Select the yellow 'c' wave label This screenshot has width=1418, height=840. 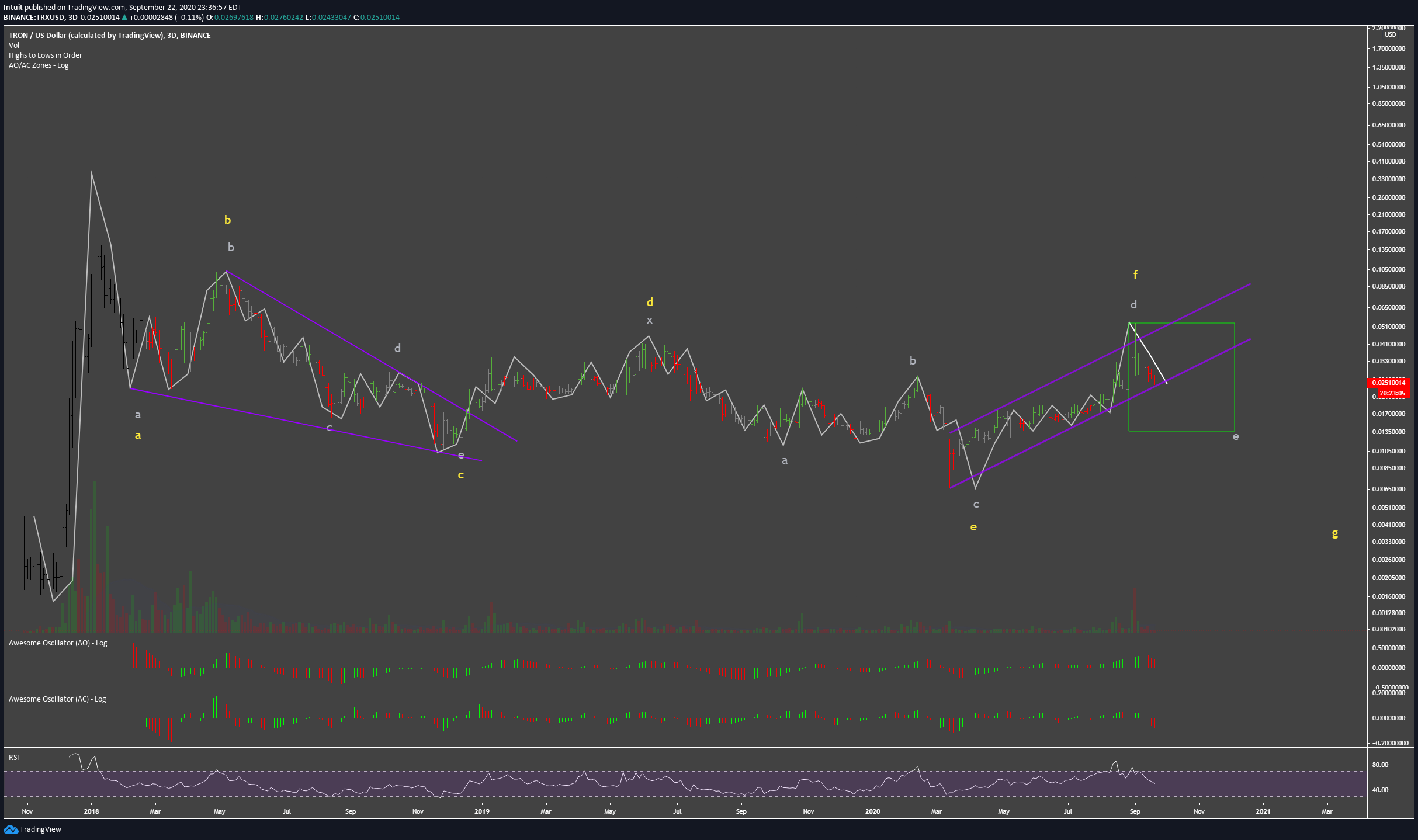tap(460, 475)
